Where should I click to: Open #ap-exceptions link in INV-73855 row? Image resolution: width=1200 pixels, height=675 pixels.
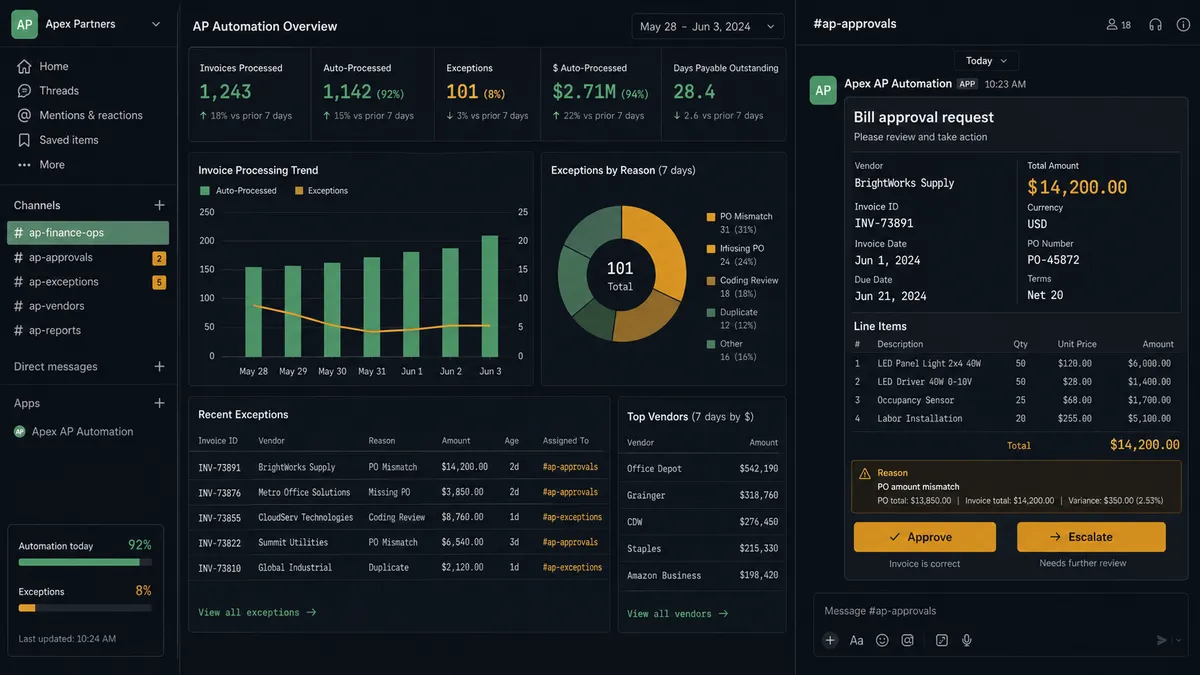click(x=572, y=517)
